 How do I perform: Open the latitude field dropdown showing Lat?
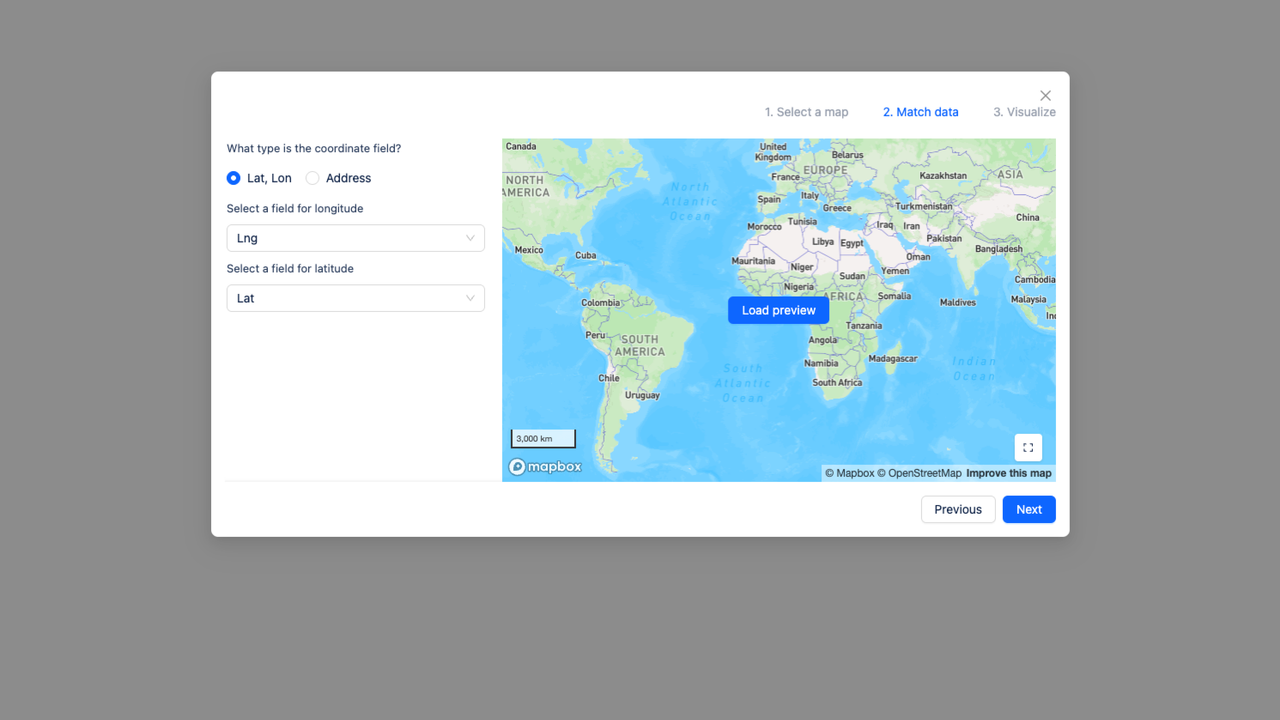pos(356,298)
